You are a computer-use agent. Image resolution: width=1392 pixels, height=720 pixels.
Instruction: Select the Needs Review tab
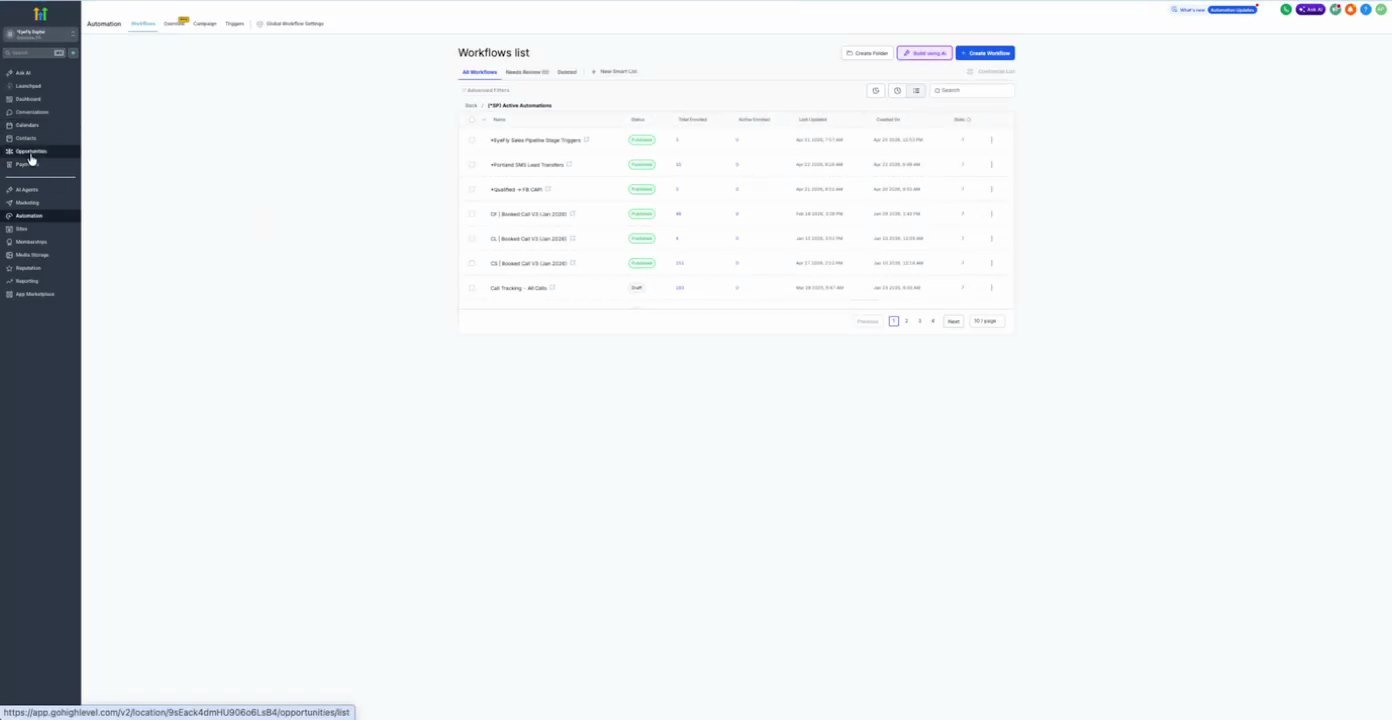[x=527, y=72]
